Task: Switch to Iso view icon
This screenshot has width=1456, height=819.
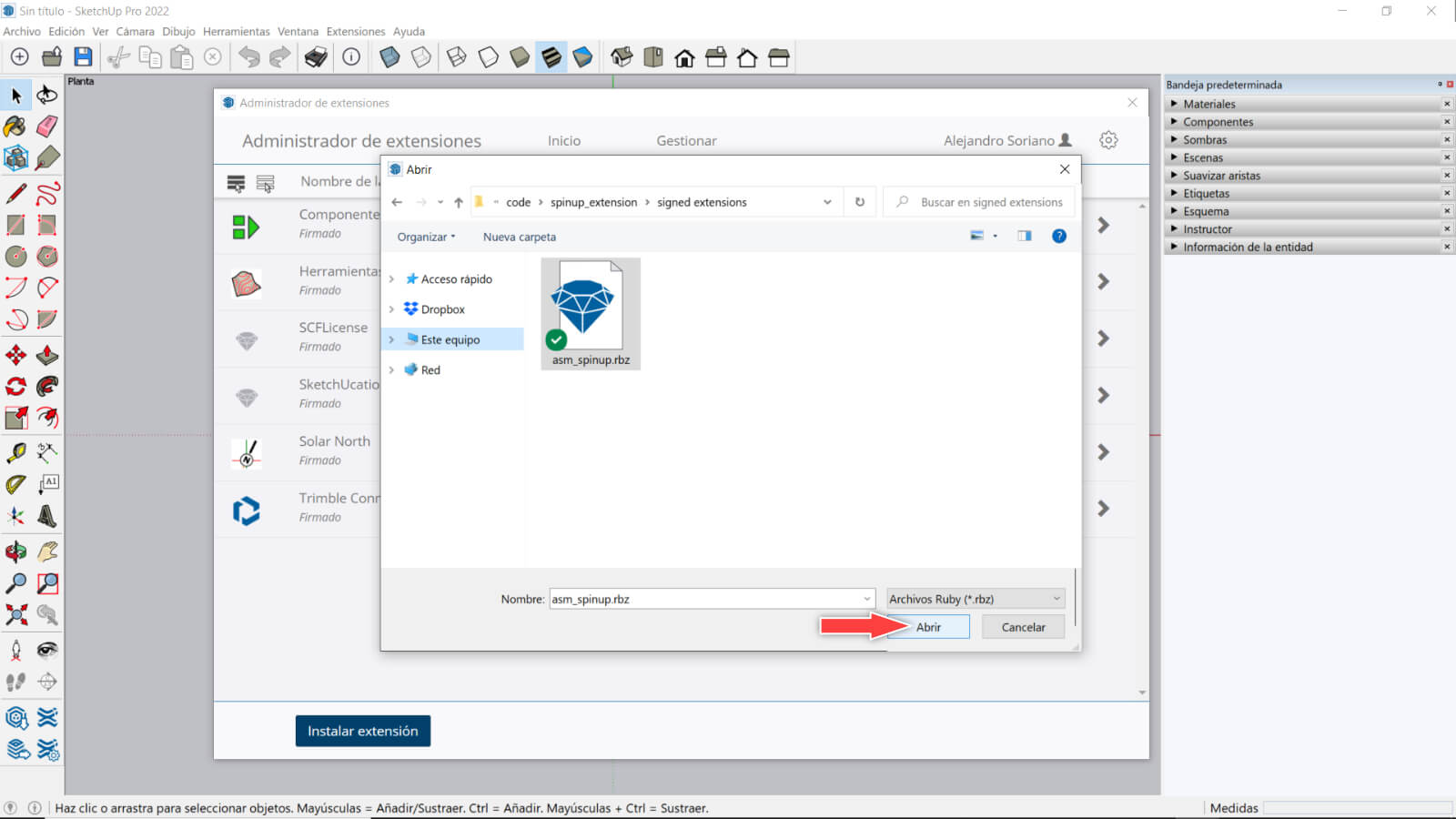Action: point(622,57)
